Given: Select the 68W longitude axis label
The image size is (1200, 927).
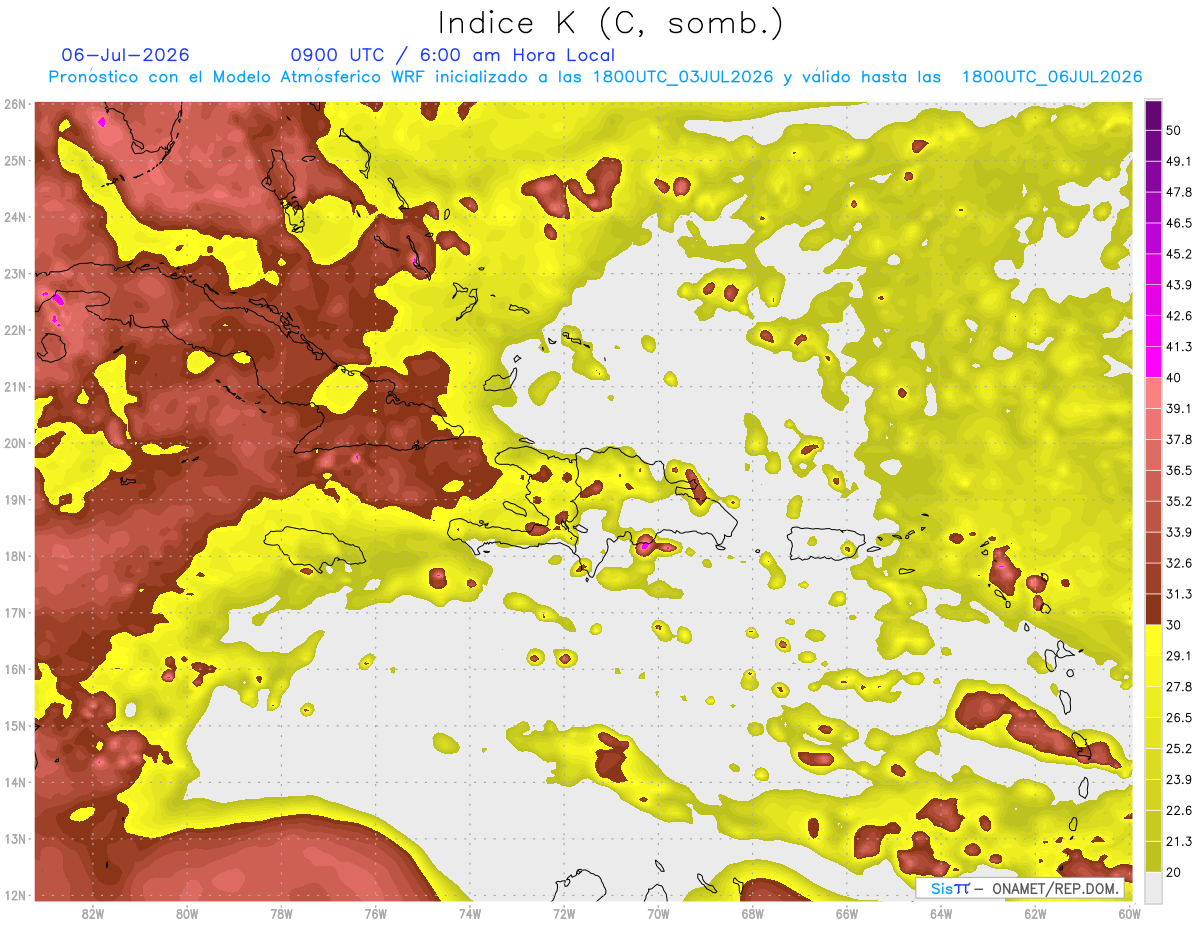Looking at the screenshot, I should coord(753,913).
